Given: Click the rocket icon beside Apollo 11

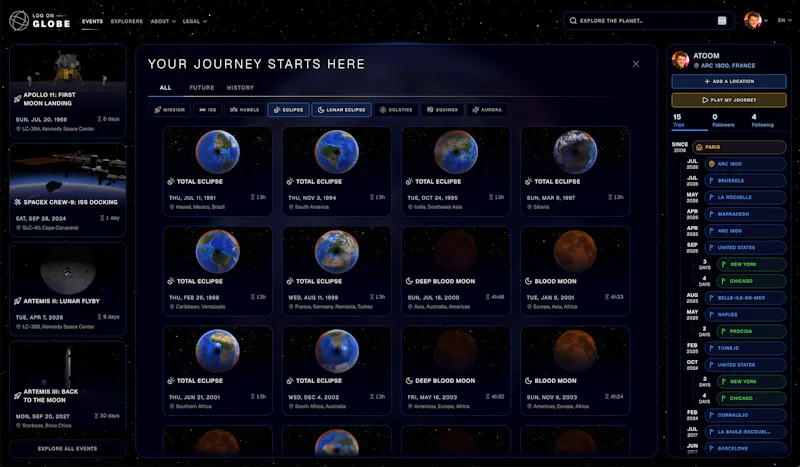Looking at the screenshot, I should 17,99.
